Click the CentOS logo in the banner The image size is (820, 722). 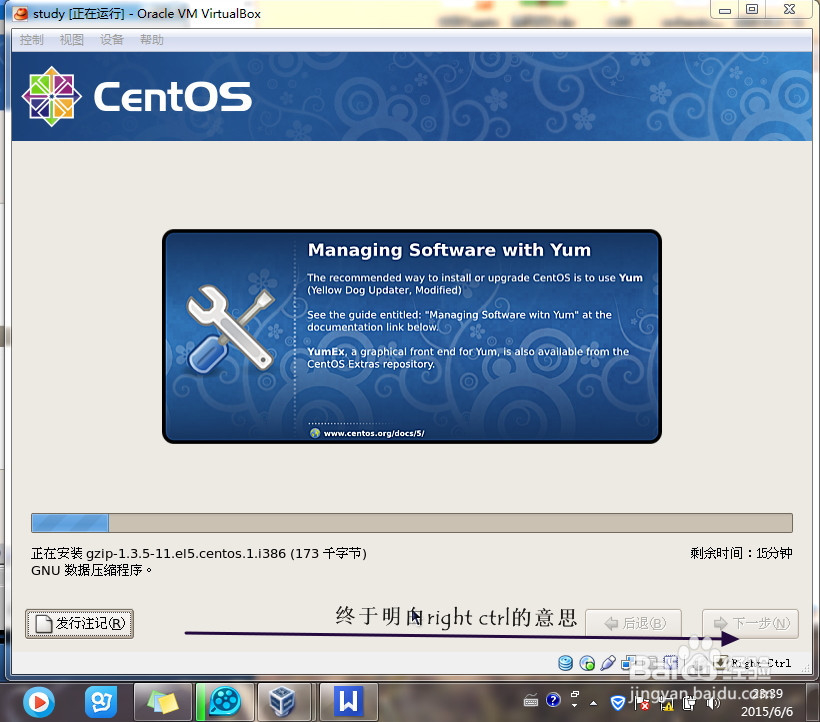[137, 96]
